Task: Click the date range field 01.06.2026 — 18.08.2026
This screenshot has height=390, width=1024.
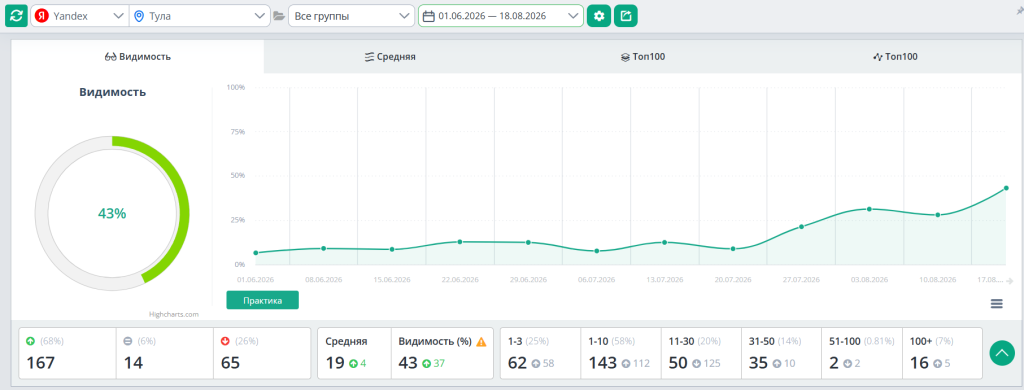Action: coord(501,16)
